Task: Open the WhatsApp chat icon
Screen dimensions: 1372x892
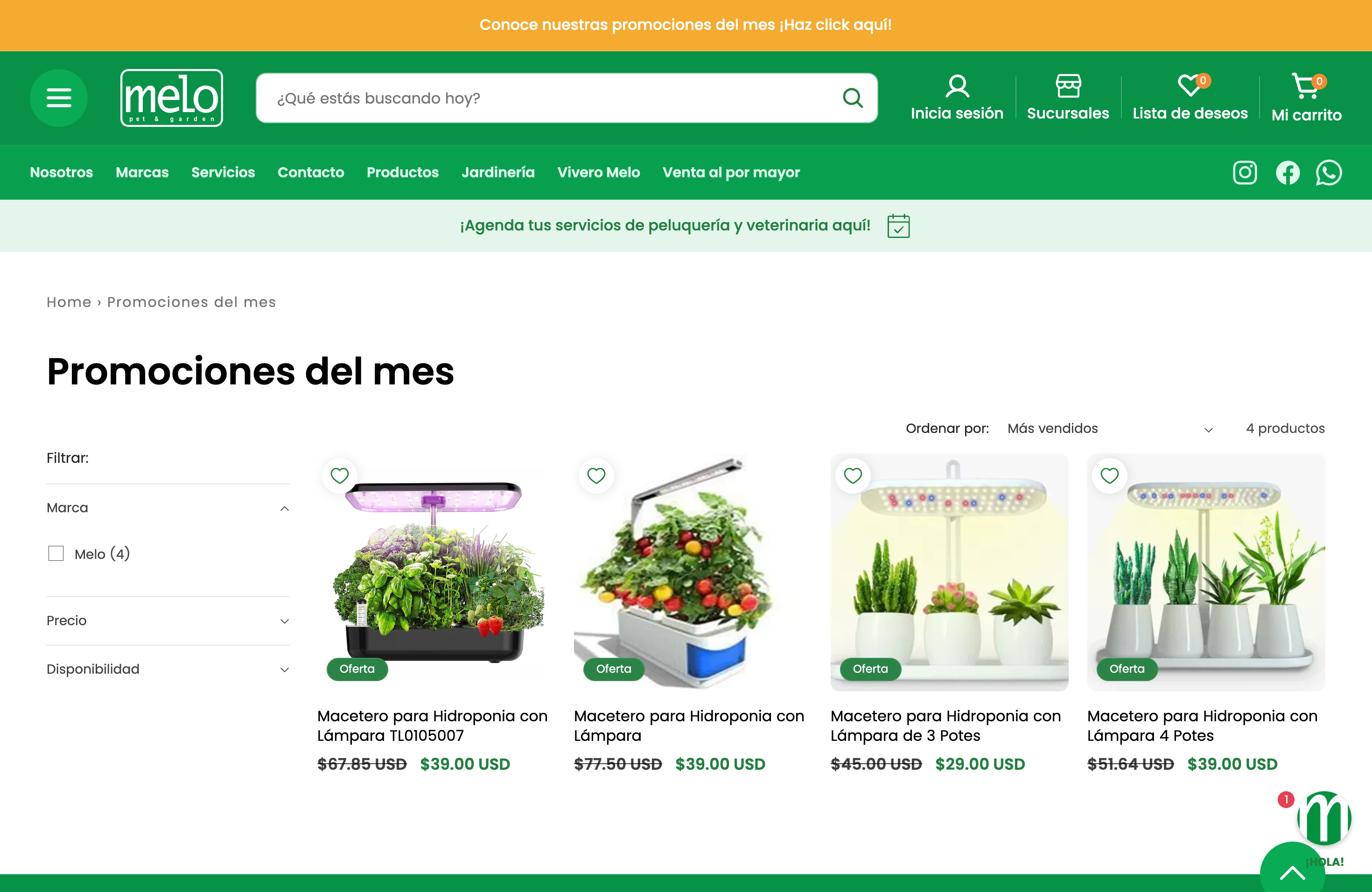Action: [x=1330, y=172]
